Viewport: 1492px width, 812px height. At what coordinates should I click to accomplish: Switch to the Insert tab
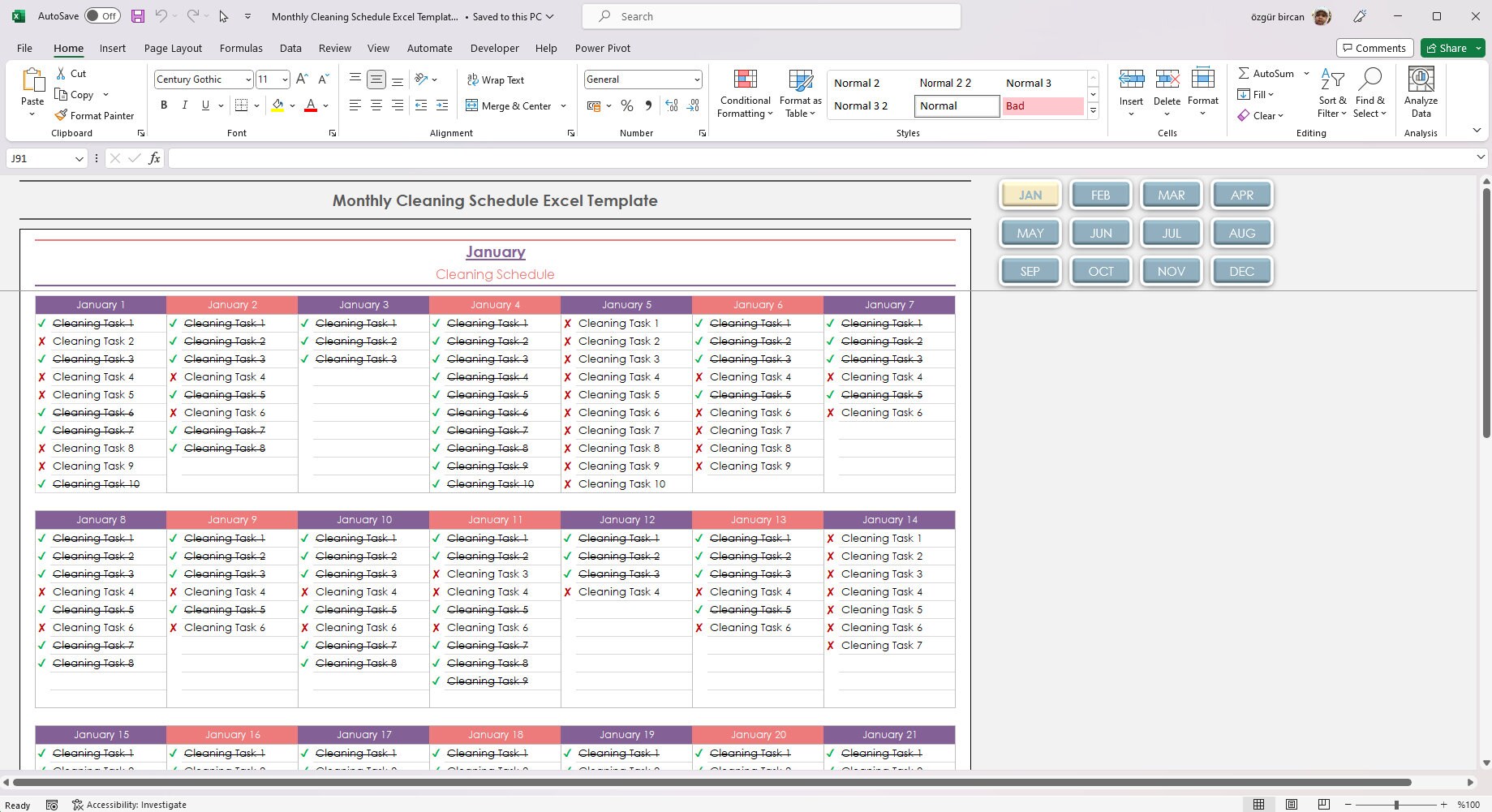pyautogui.click(x=112, y=48)
